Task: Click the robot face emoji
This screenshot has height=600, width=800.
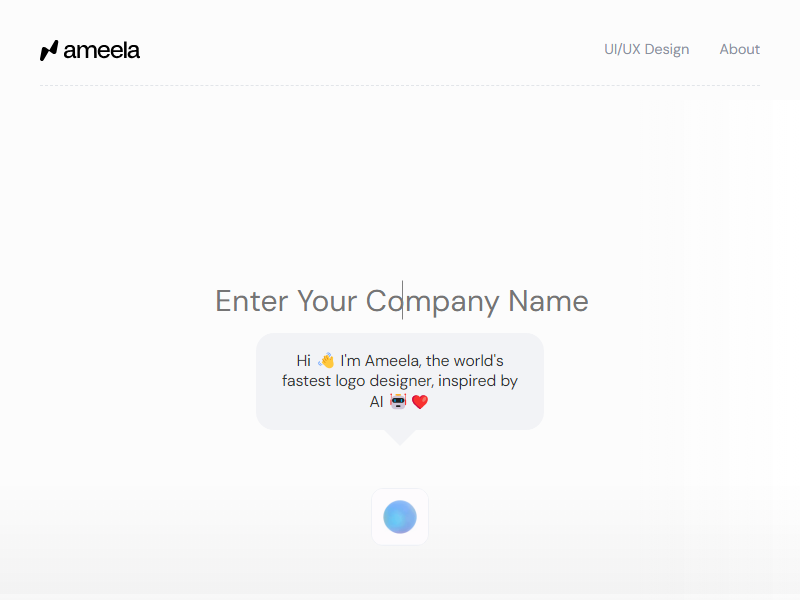Action: 398,401
